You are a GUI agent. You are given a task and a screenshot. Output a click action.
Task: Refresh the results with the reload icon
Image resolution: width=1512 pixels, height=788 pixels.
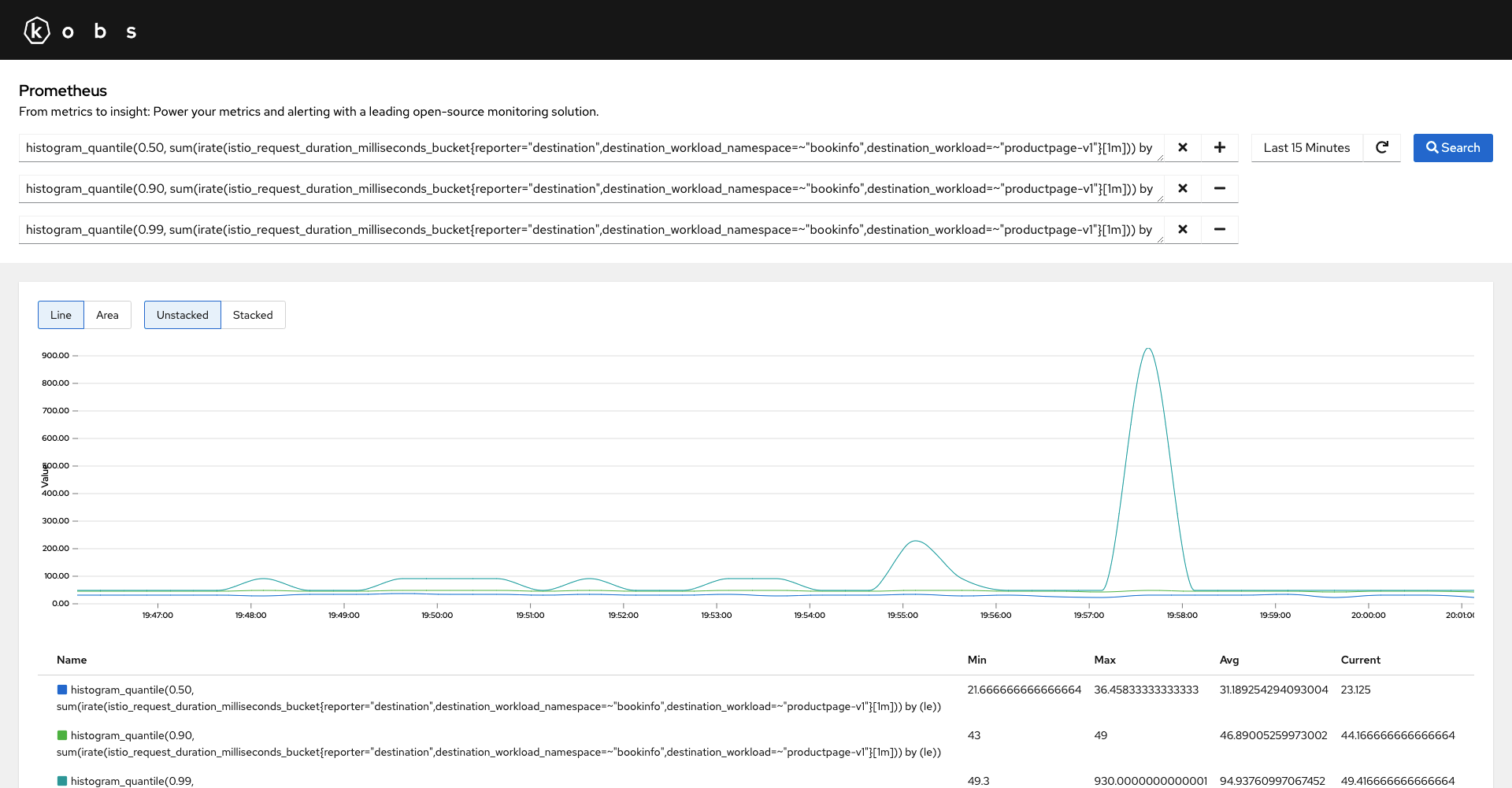click(1381, 147)
